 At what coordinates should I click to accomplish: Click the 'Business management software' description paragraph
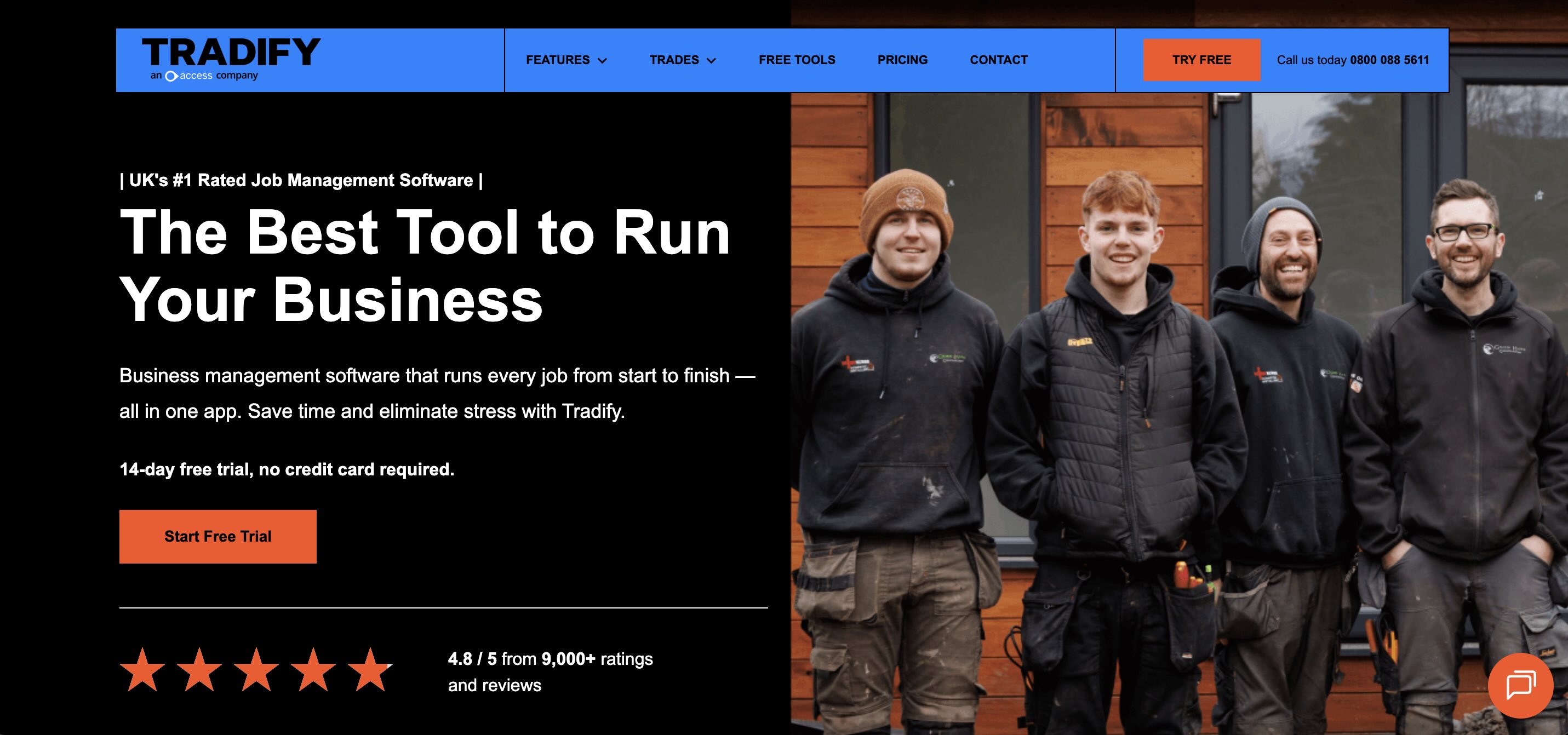point(437,393)
